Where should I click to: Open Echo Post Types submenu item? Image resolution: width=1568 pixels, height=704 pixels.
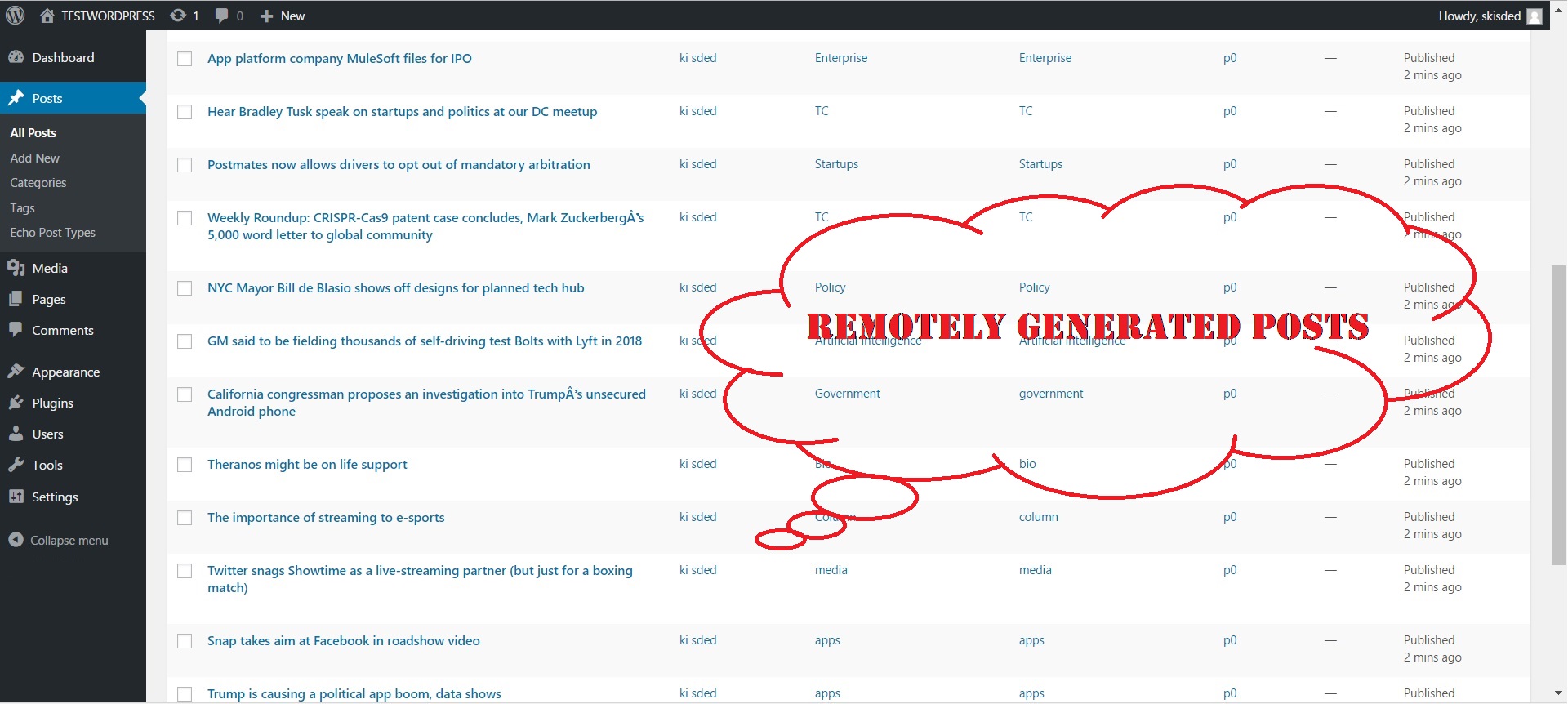(x=53, y=233)
